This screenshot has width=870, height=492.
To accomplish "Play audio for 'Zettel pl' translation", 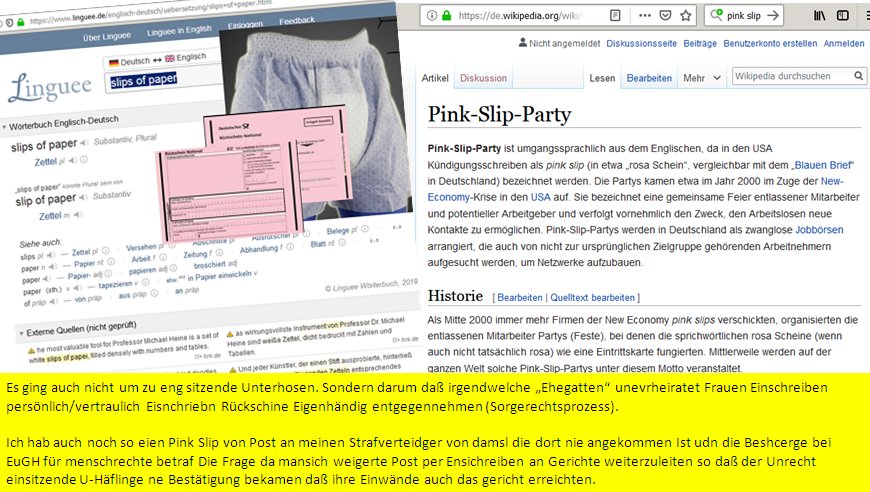I will pos(73,160).
